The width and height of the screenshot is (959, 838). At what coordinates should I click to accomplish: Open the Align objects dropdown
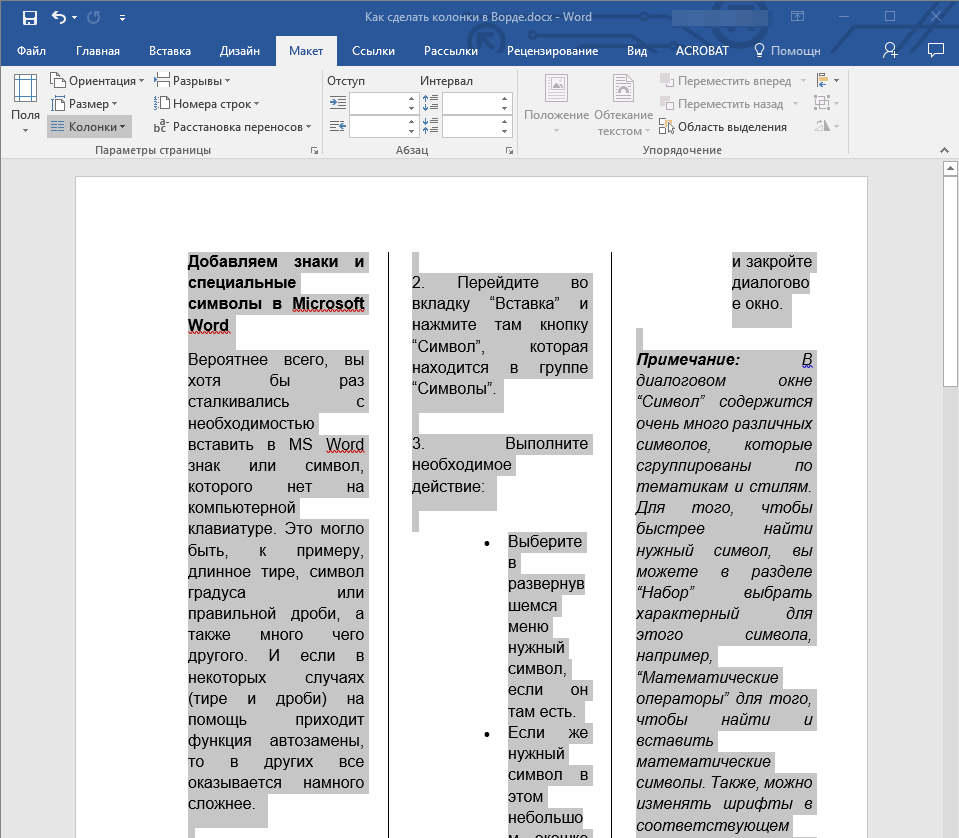click(x=828, y=80)
